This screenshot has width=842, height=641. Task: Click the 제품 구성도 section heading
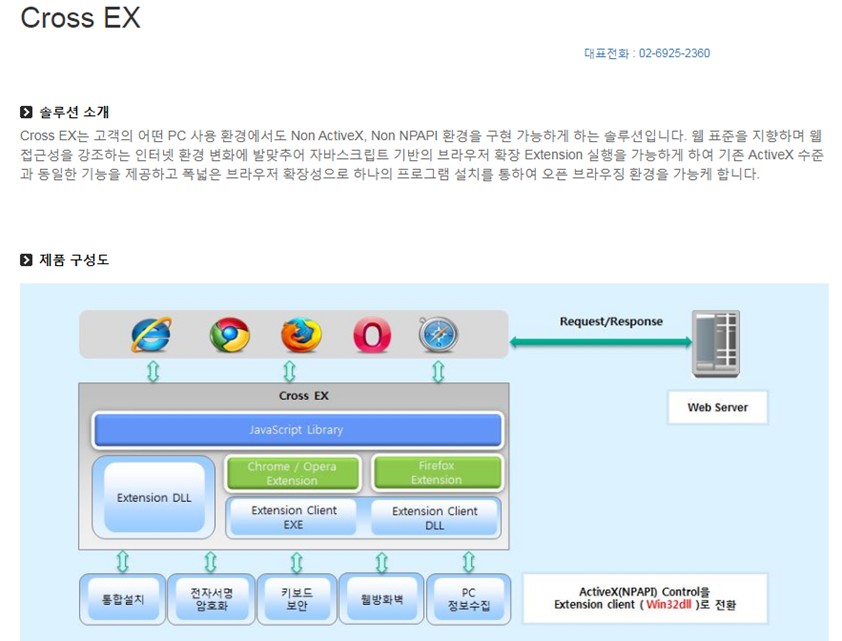click(74, 260)
